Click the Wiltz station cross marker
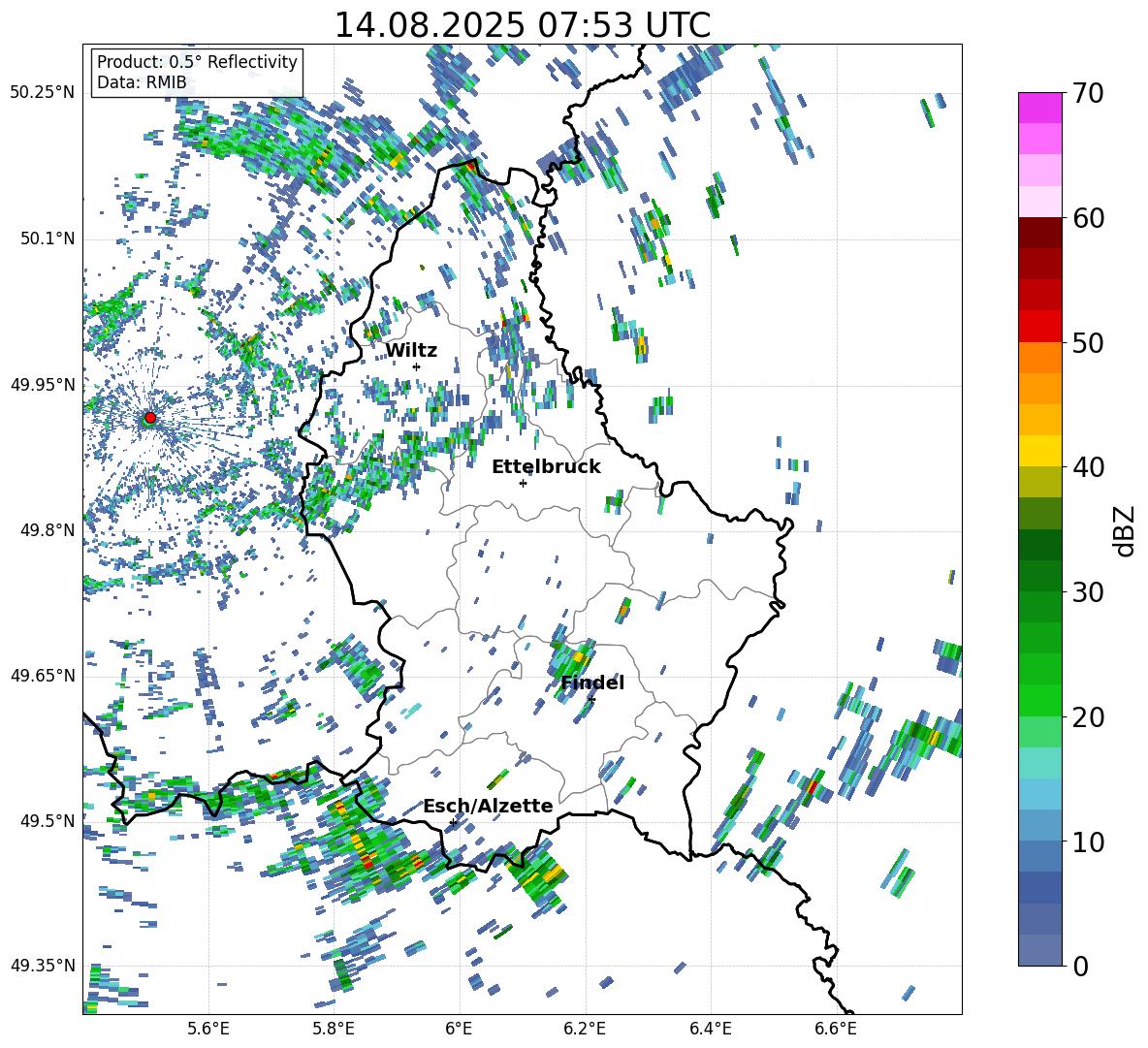 417,366
